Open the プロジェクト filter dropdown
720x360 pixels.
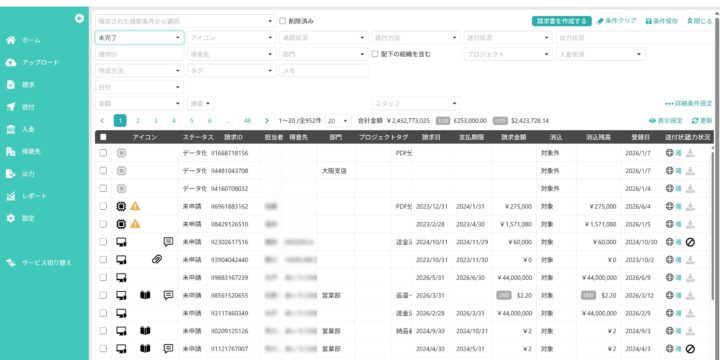pos(508,54)
